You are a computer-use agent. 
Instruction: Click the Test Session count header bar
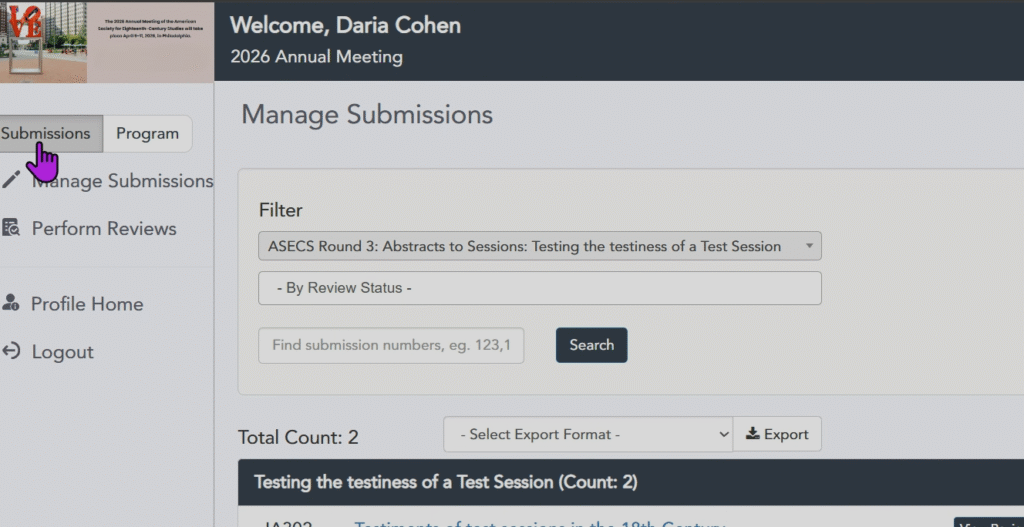(x=630, y=482)
